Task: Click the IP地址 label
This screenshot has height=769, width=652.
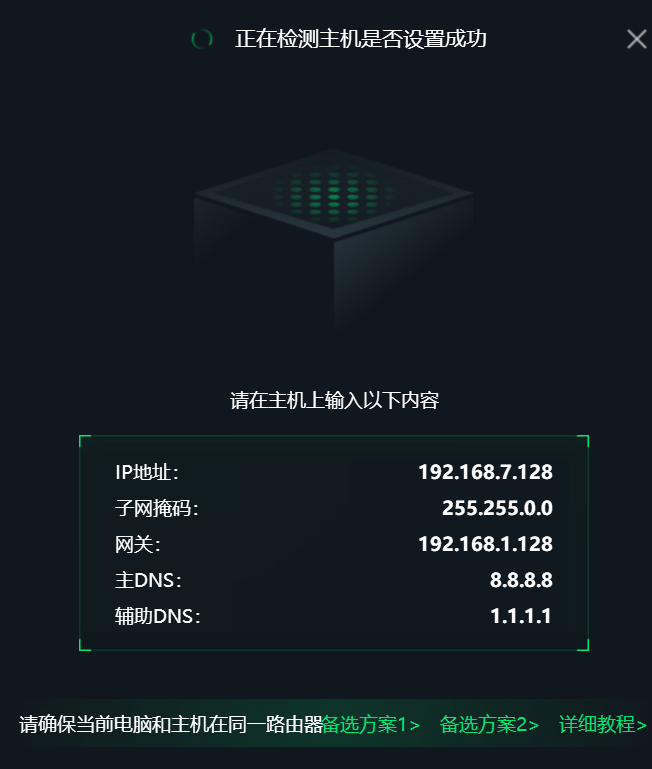Action: point(147,472)
